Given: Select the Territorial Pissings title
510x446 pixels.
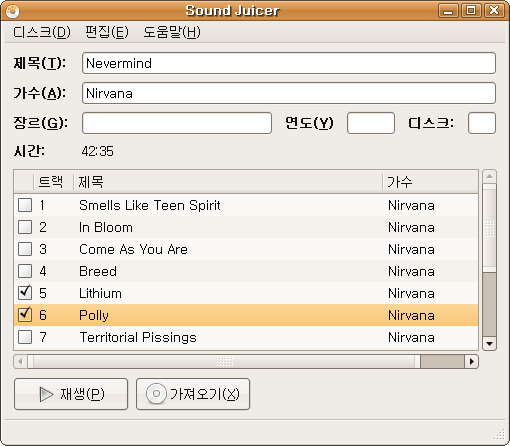Looking at the screenshot, I should click(x=138, y=337).
